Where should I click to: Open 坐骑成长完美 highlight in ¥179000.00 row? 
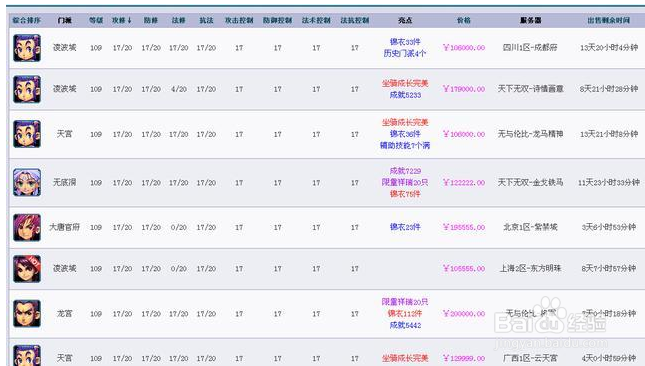405,83
